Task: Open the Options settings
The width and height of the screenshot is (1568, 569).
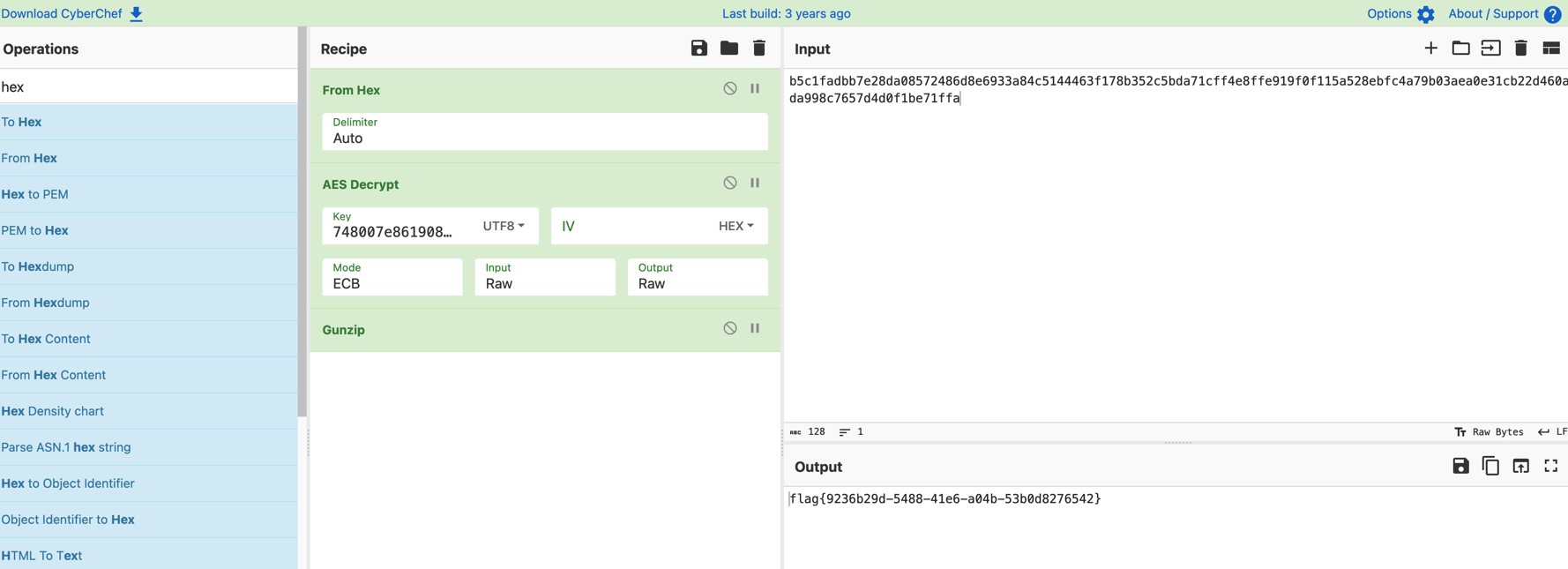Action: point(1400,13)
